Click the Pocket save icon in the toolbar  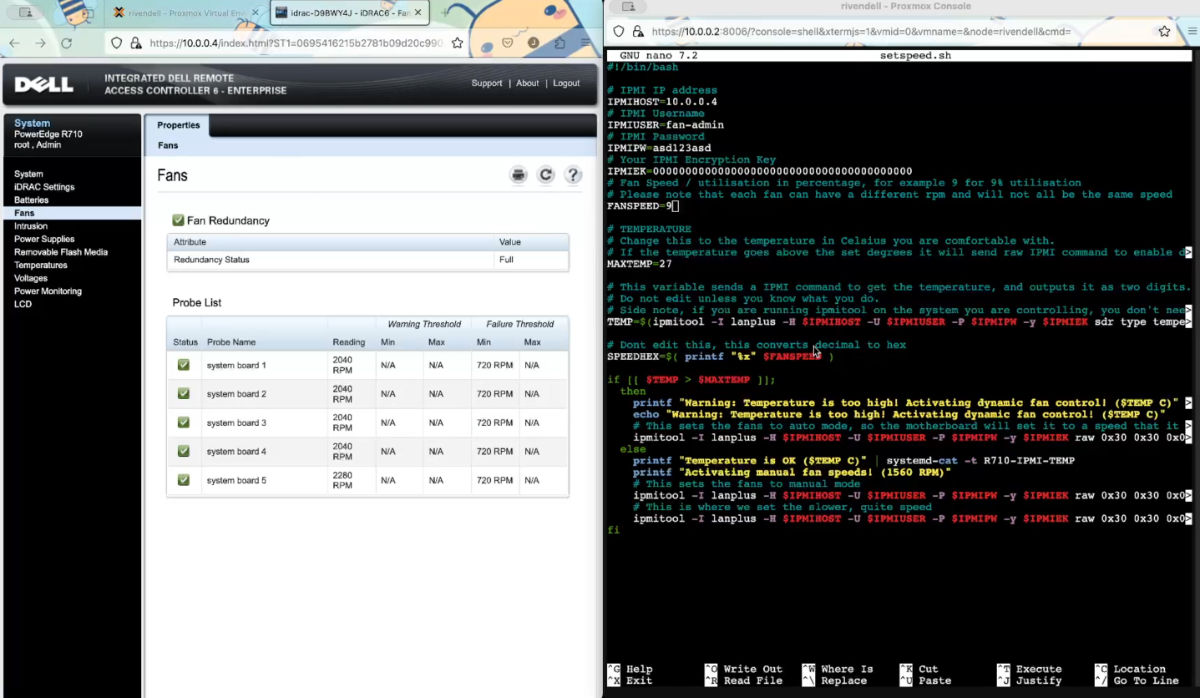[x=509, y=44]
